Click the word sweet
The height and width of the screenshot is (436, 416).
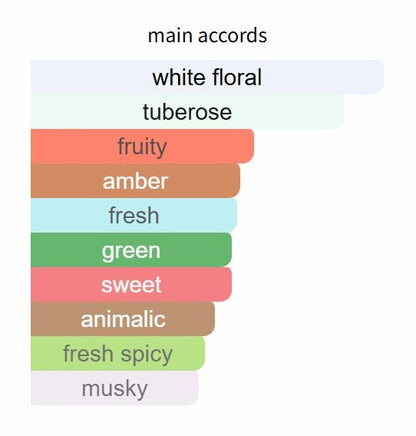[x=131, y=285]
